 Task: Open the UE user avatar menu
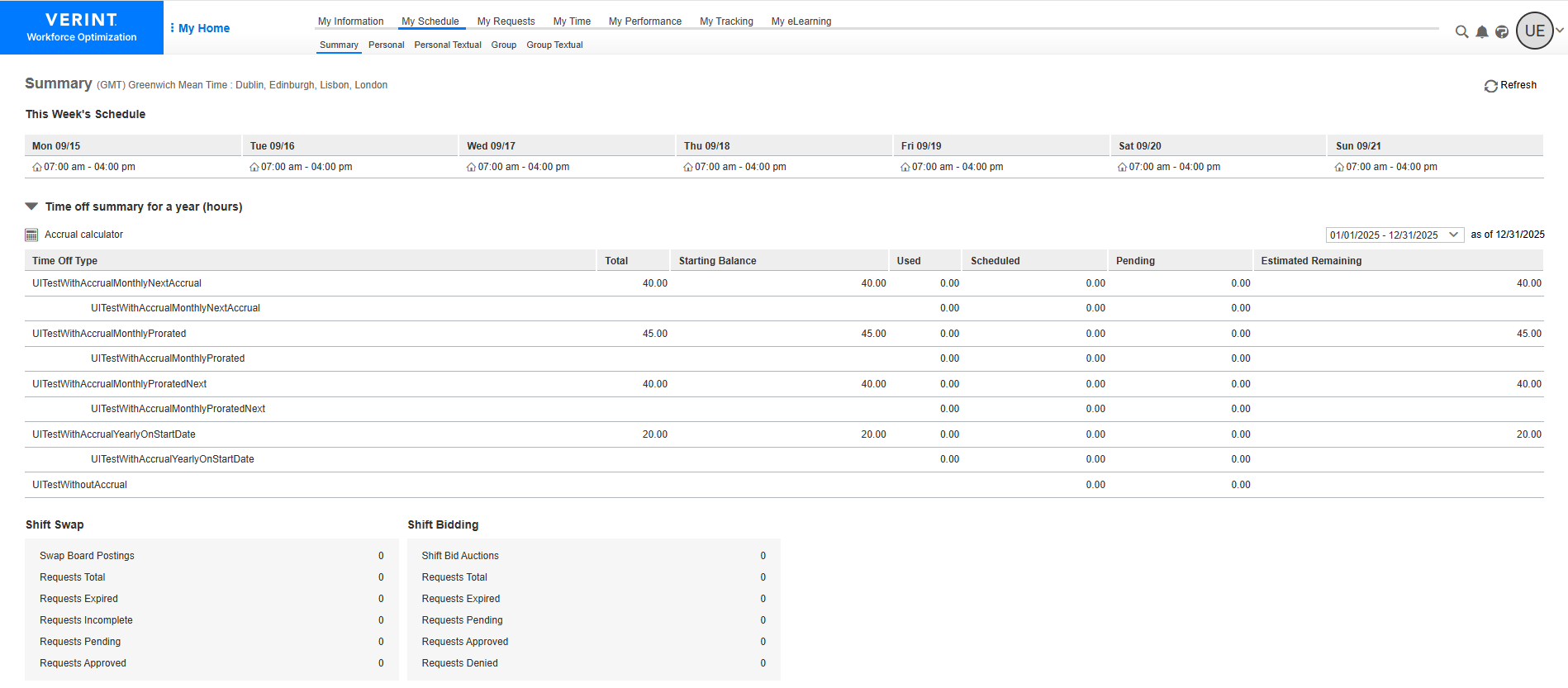pos(1535,31)
